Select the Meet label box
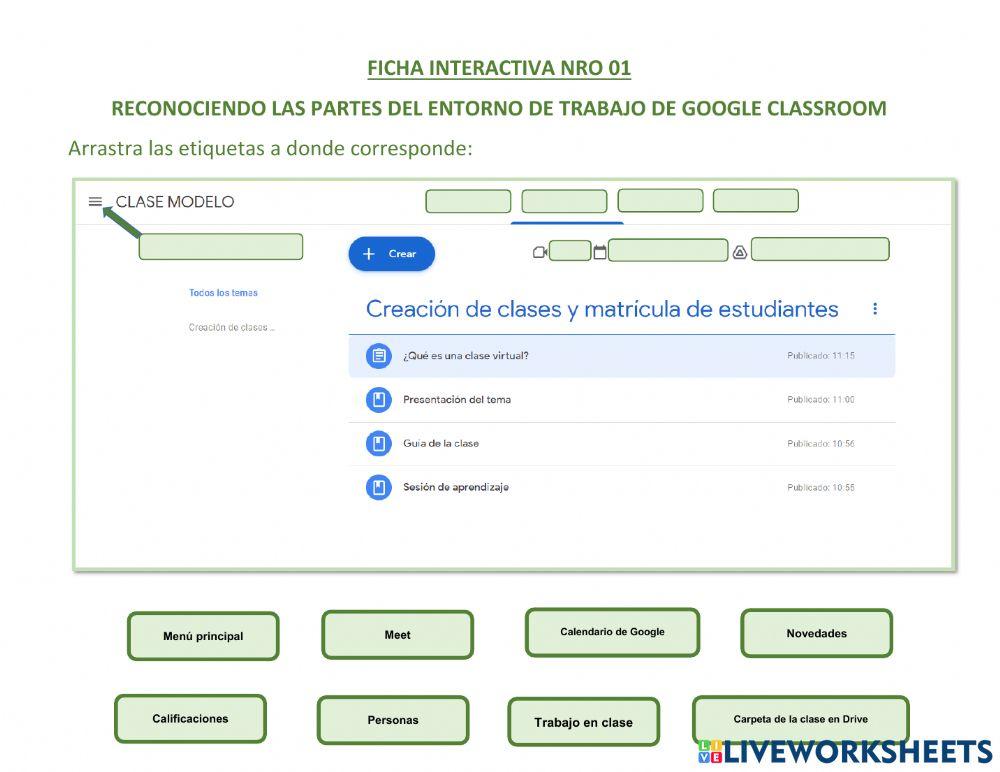The height and width of the screenshot is (772, 1000). click(x=397, y=635)
